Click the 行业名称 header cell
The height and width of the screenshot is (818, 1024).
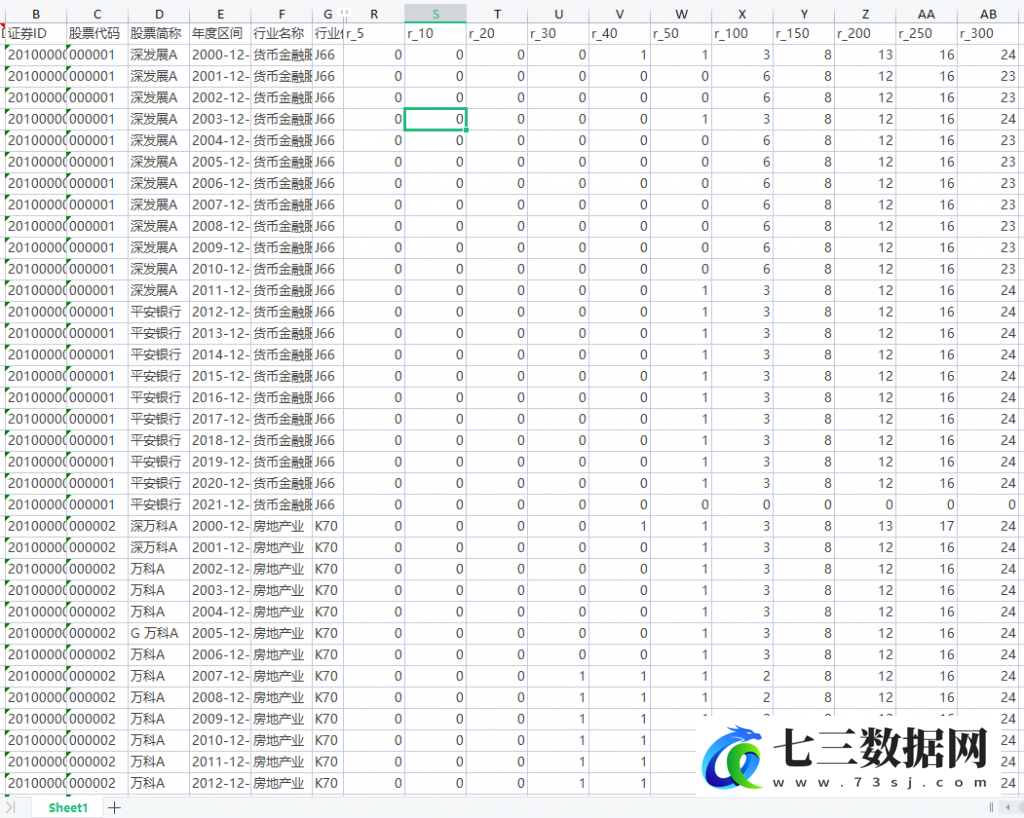281,33
